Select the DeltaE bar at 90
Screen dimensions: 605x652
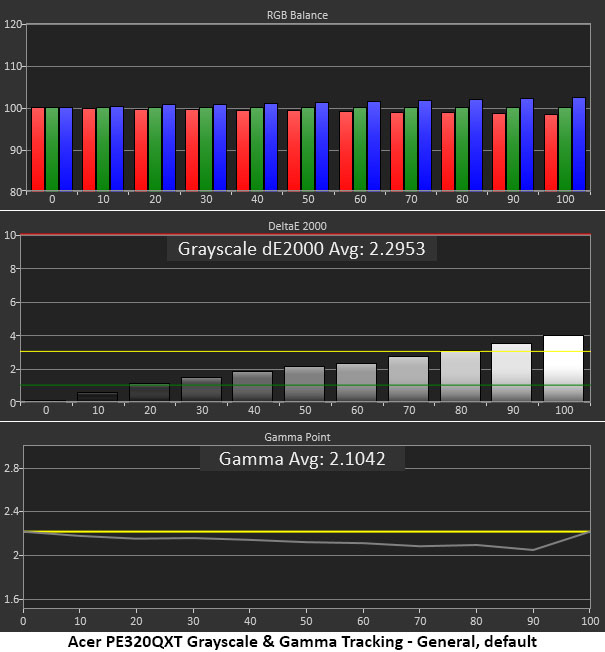(x=511, y=373)
